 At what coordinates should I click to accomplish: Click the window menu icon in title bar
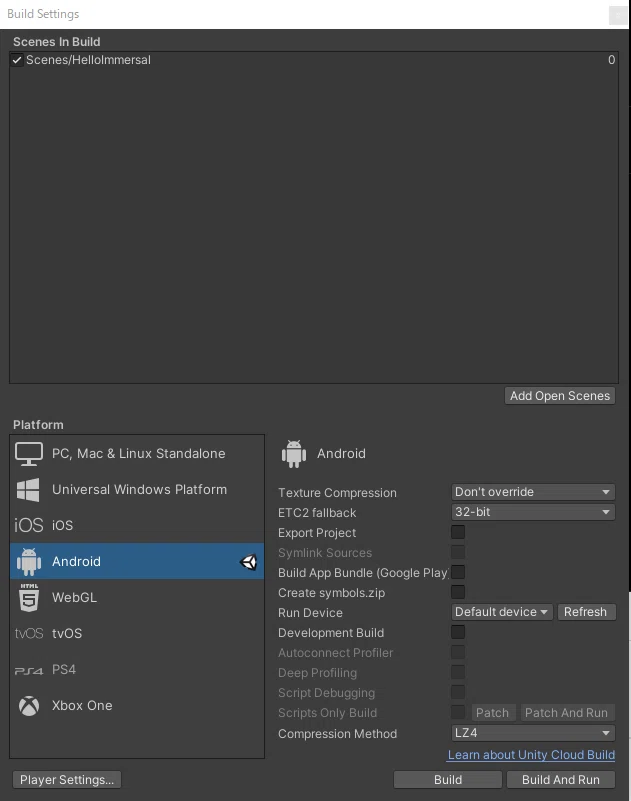(618, 15)
